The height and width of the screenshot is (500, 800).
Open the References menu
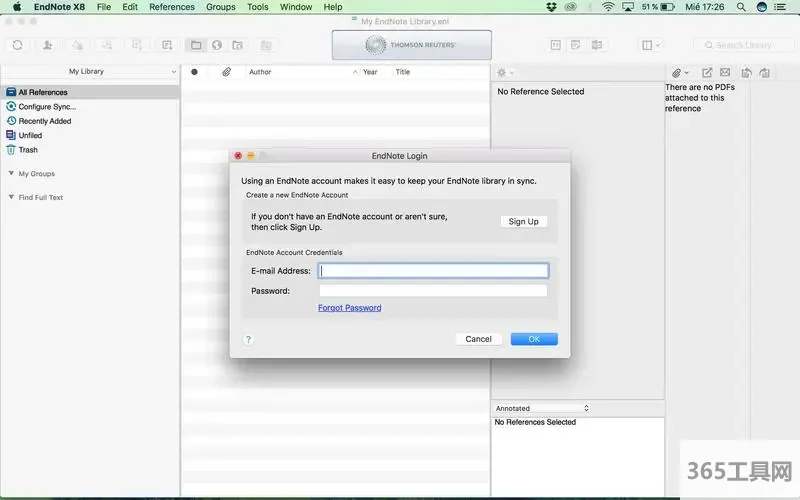172,7
